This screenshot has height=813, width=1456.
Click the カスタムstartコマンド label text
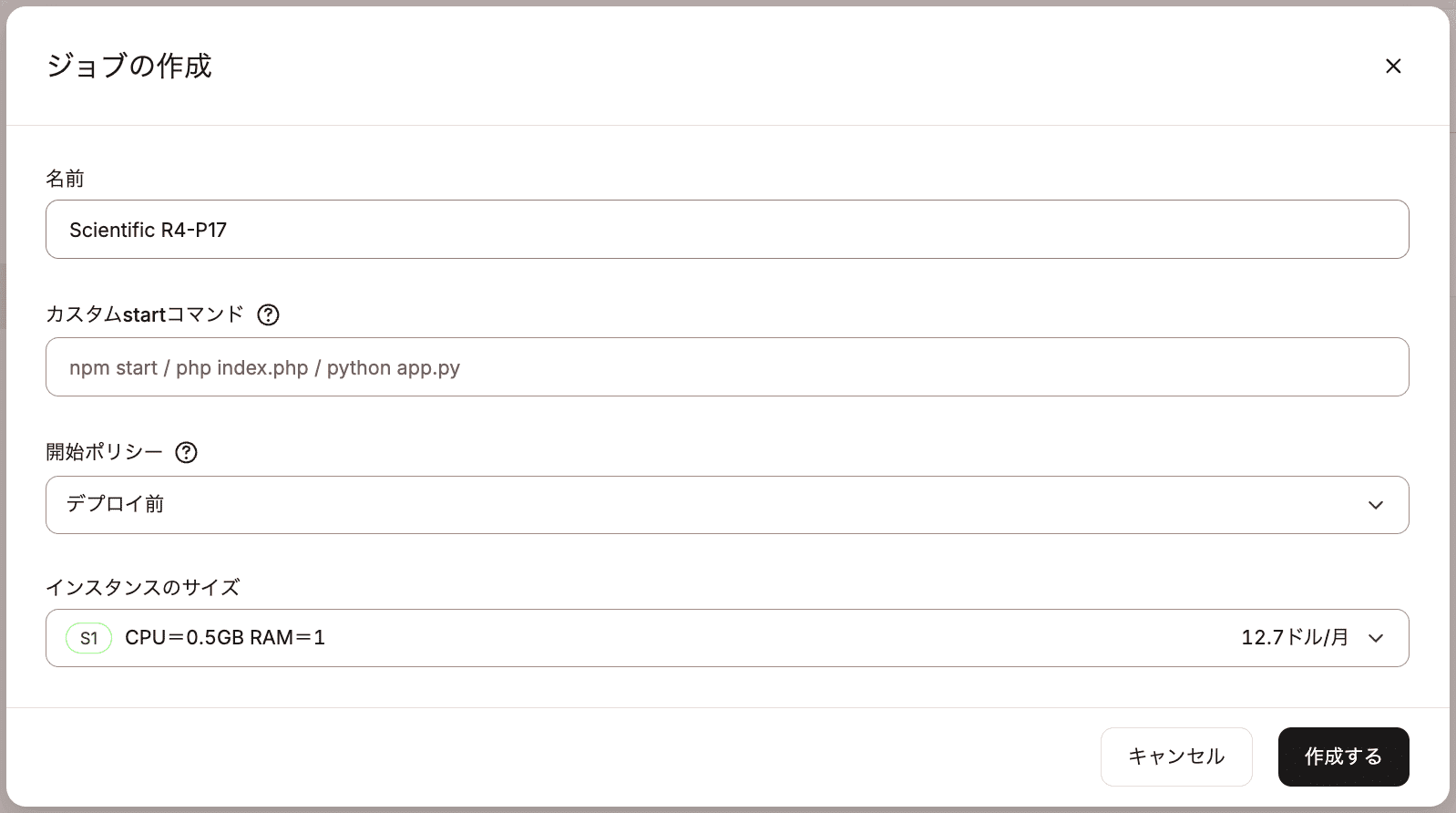145,314
